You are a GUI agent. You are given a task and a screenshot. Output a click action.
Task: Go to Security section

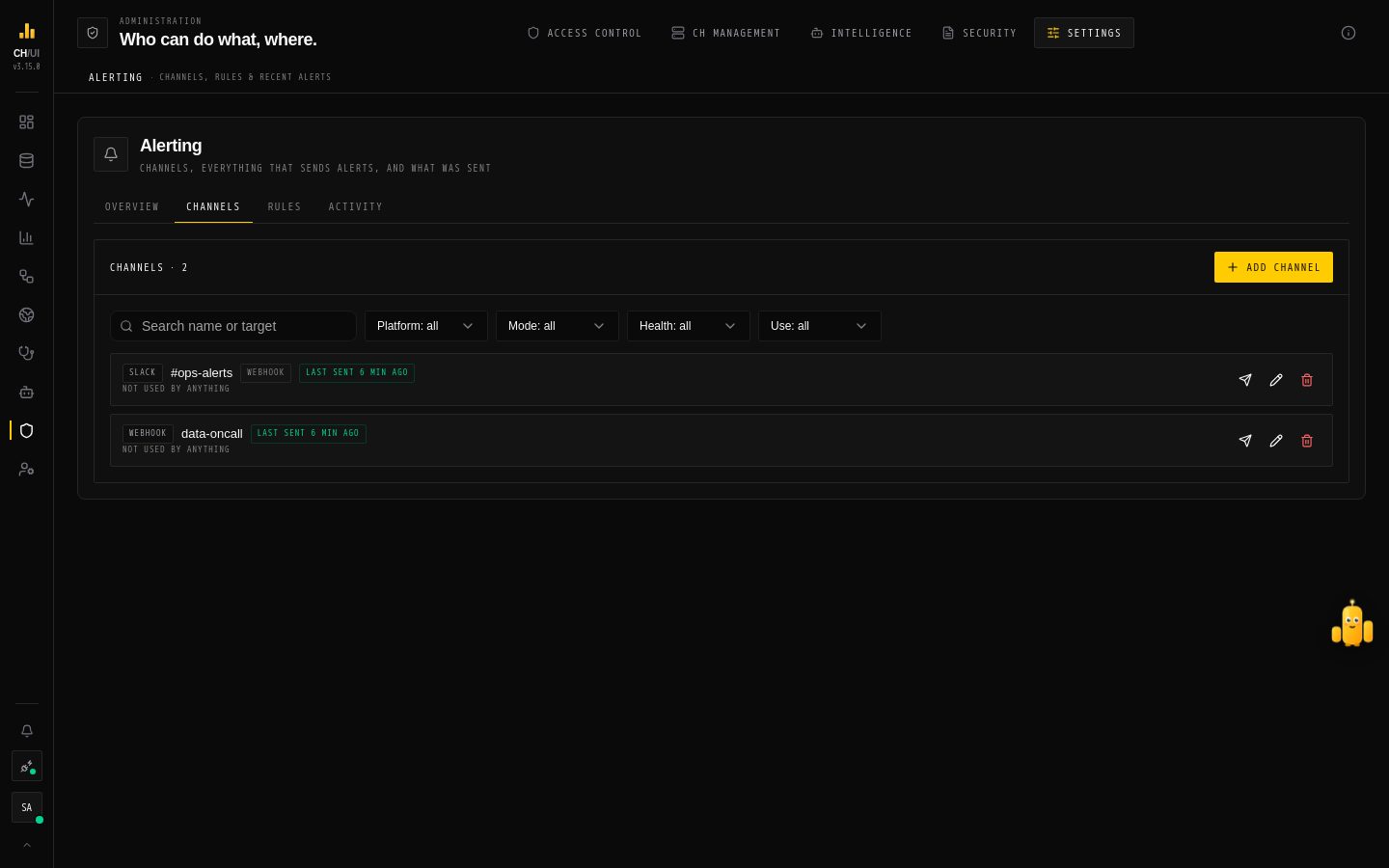[980, 33]
